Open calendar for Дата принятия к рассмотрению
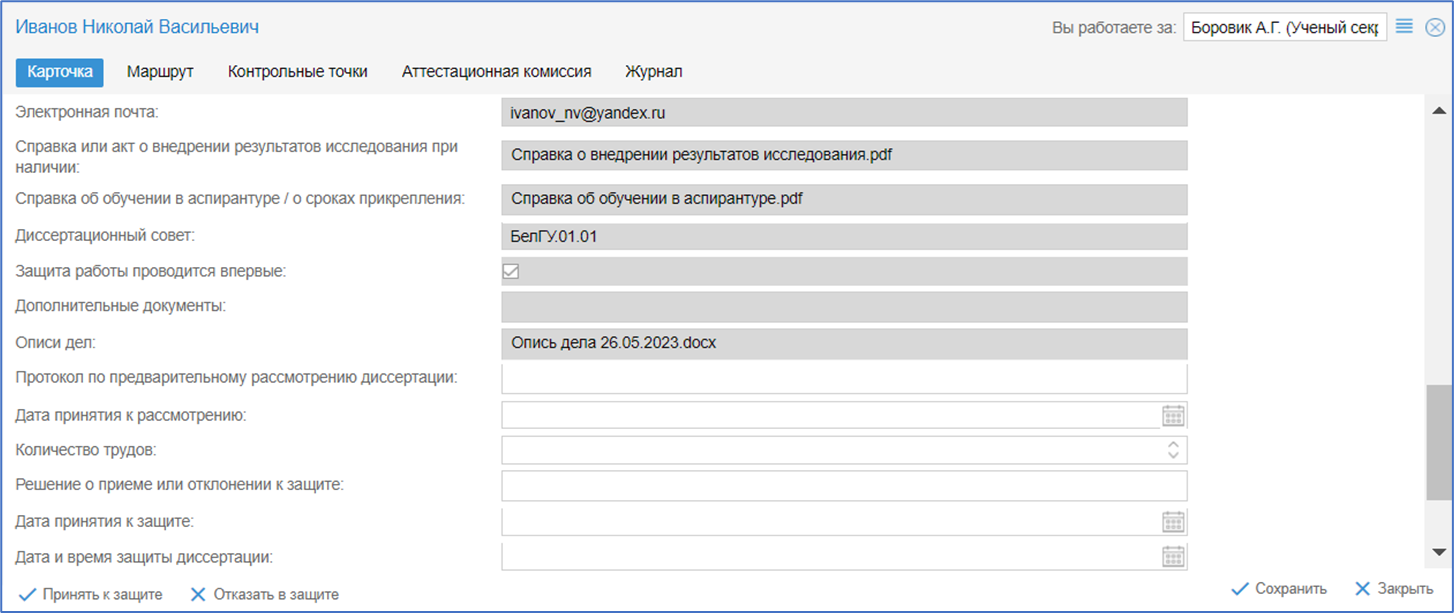1454x613 pixels. 1173,415
